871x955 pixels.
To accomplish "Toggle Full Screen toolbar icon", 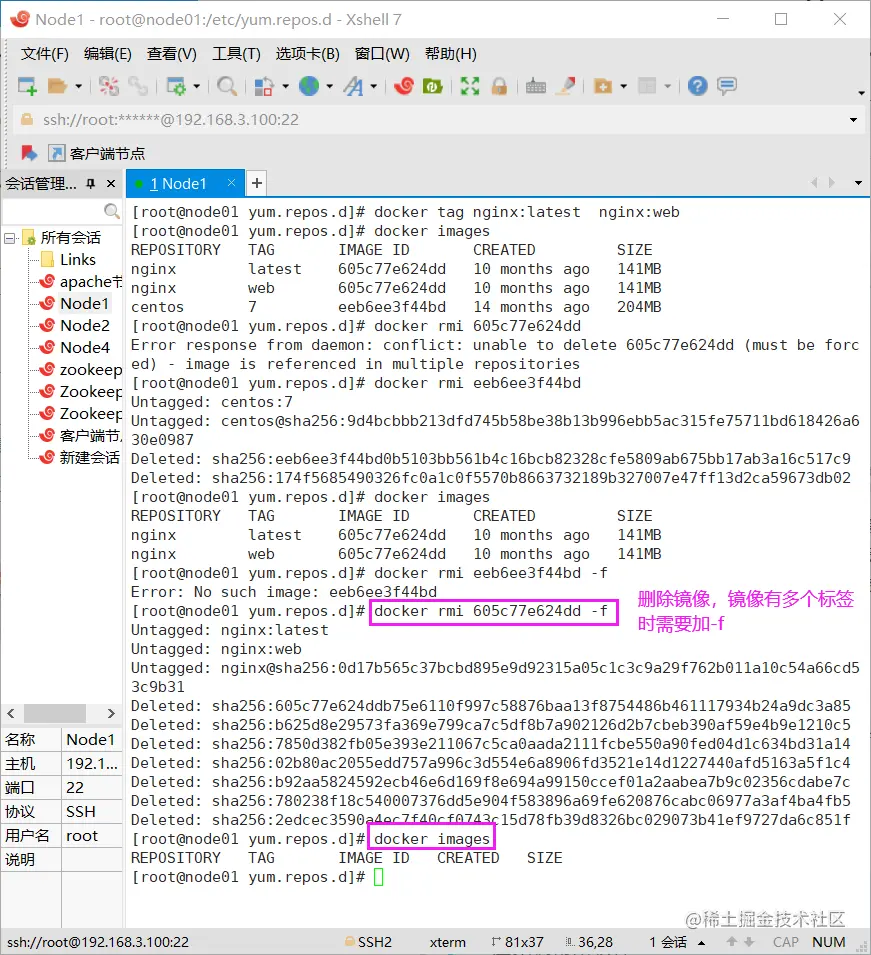I will pos(470,86).
